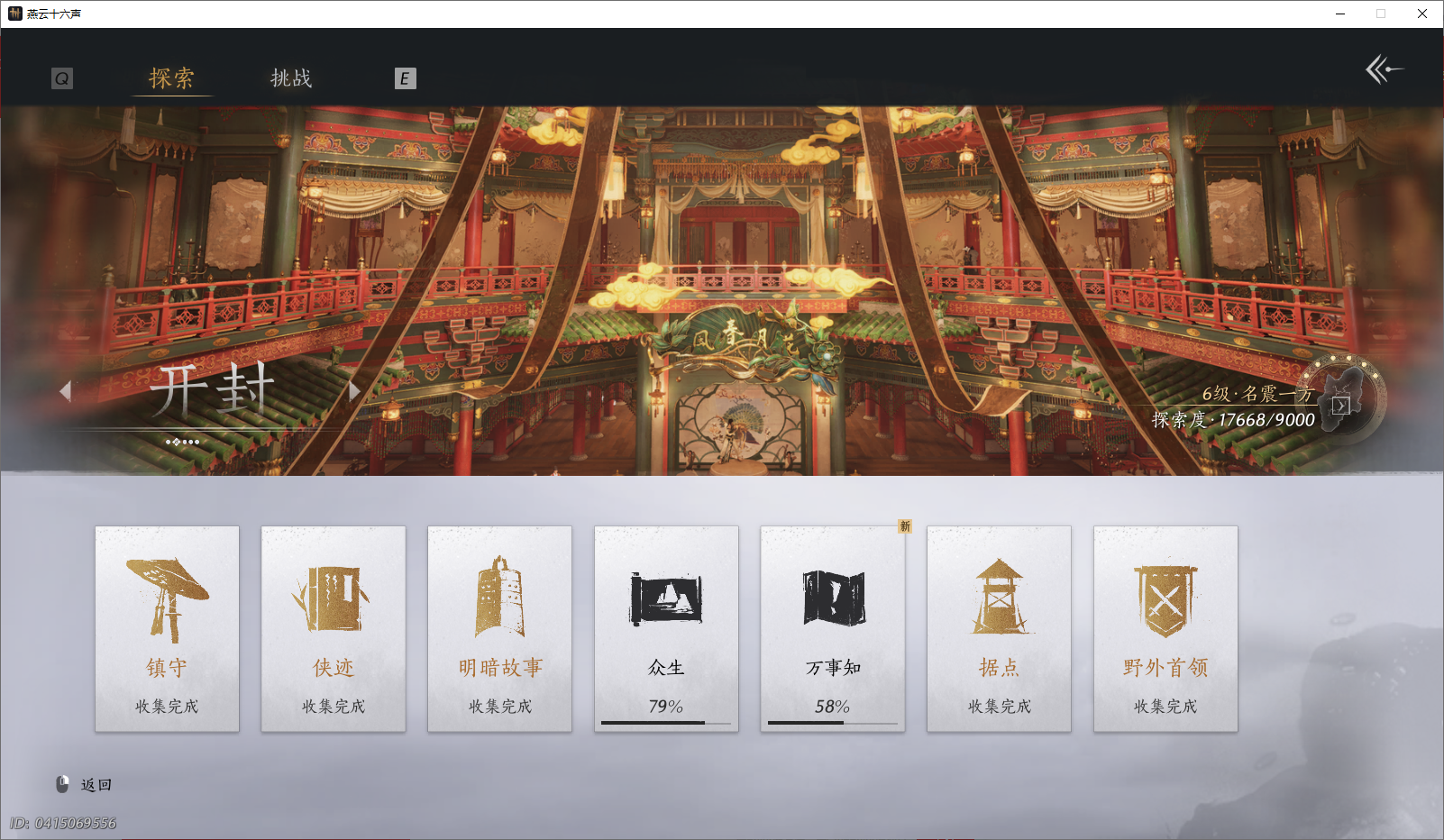Screen dimensions: 1444x840
Task: Switch to next region with right arrow
Action: 352,390
